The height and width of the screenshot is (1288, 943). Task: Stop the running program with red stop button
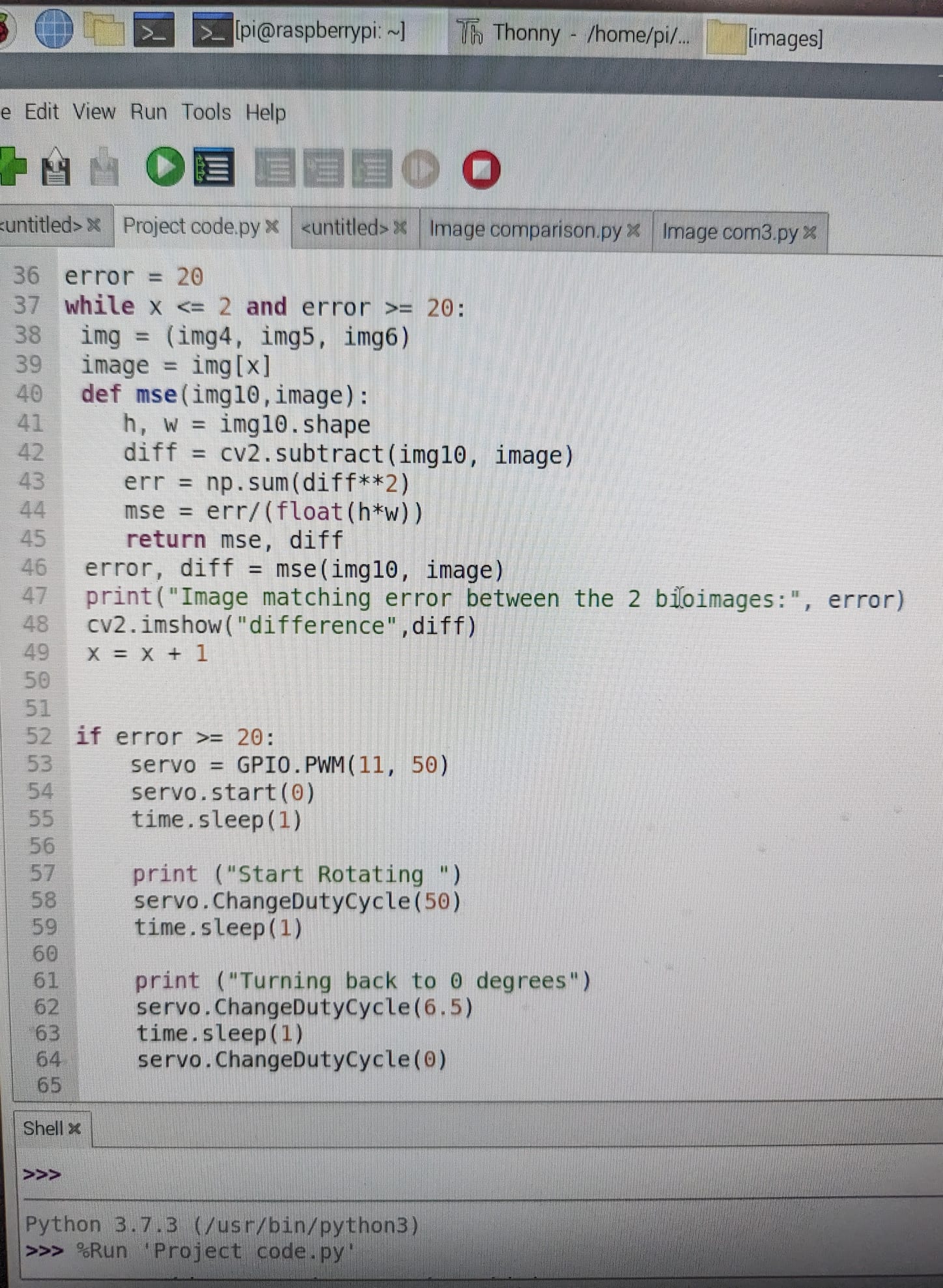[481, 169]
